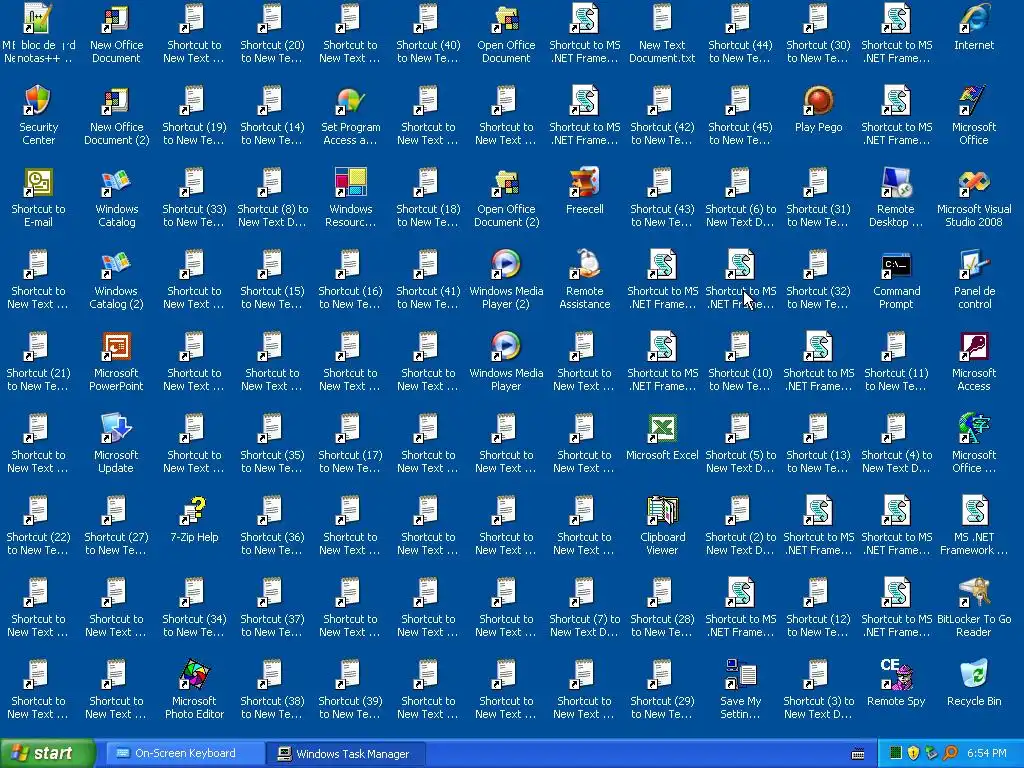
Task: Click the Windows Media Player (2) icon
Action: 506,278
